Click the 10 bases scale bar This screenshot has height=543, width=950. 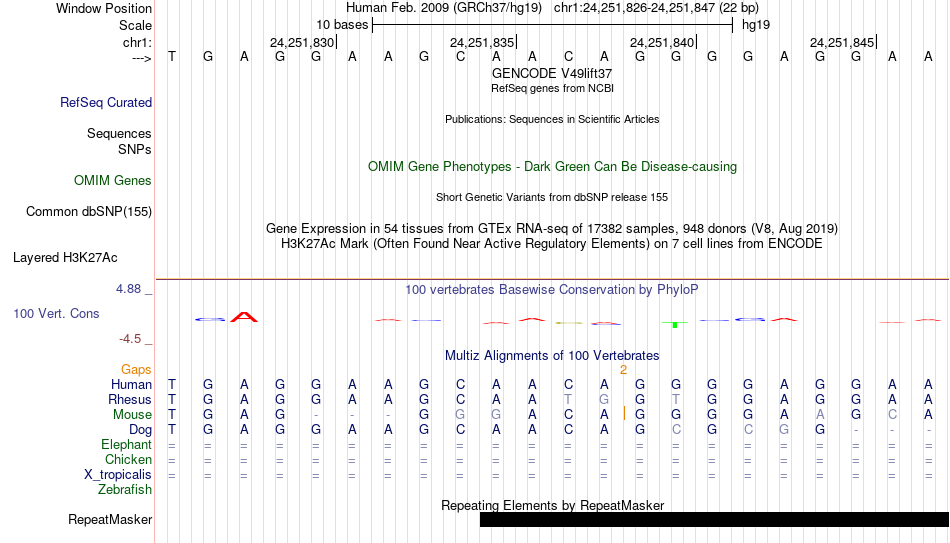point(553,25)
